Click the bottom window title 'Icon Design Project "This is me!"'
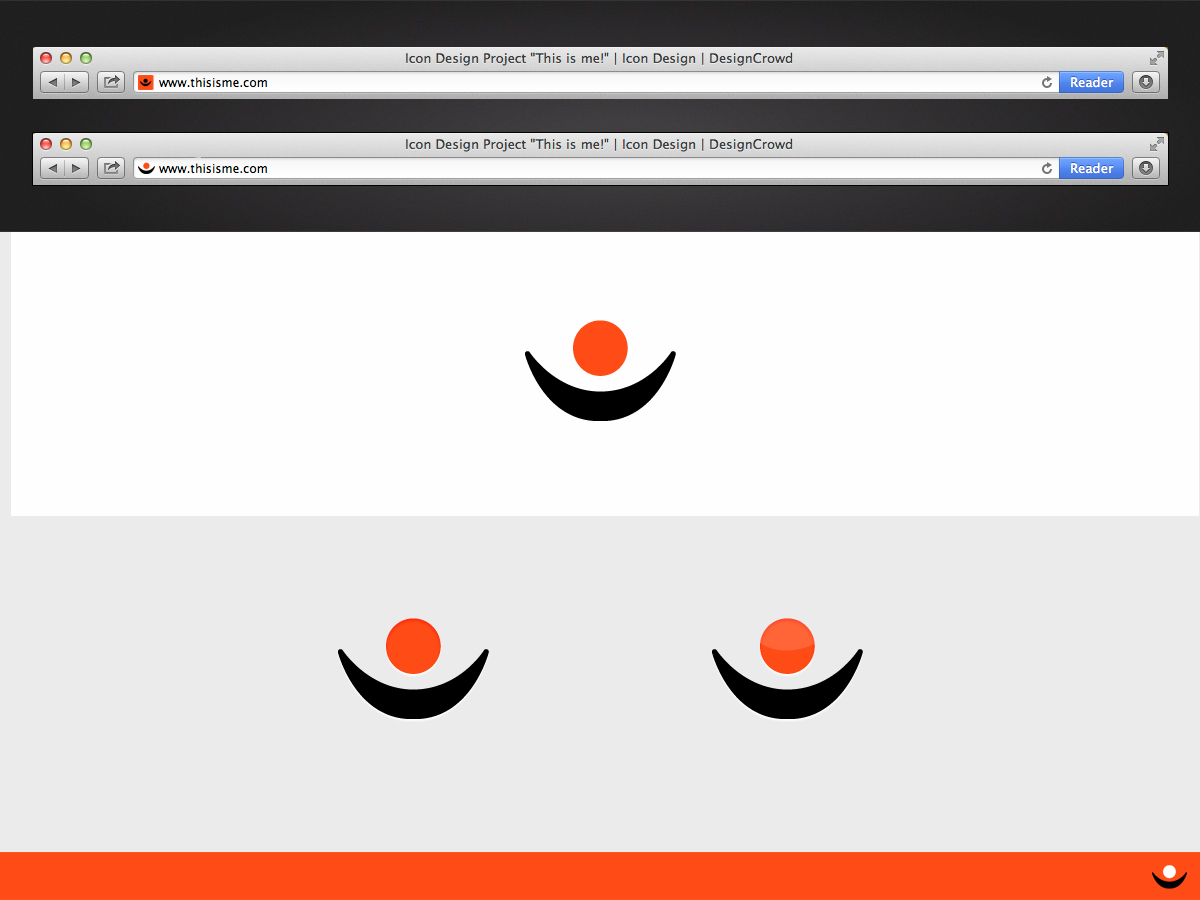 506,144
